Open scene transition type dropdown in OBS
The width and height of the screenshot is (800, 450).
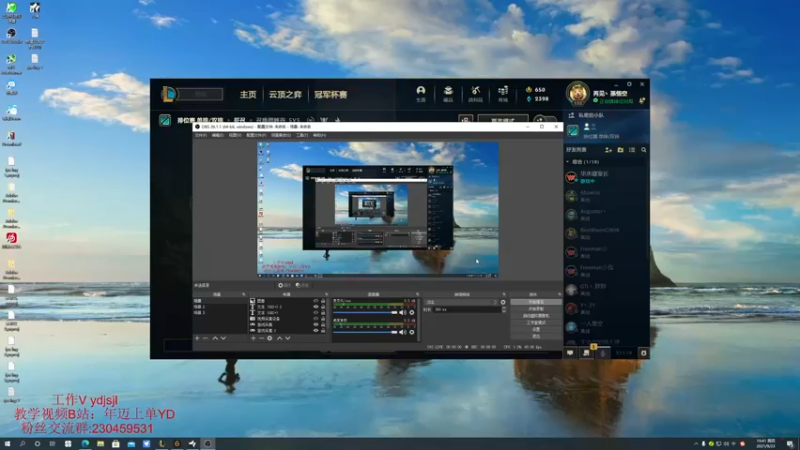461,302
